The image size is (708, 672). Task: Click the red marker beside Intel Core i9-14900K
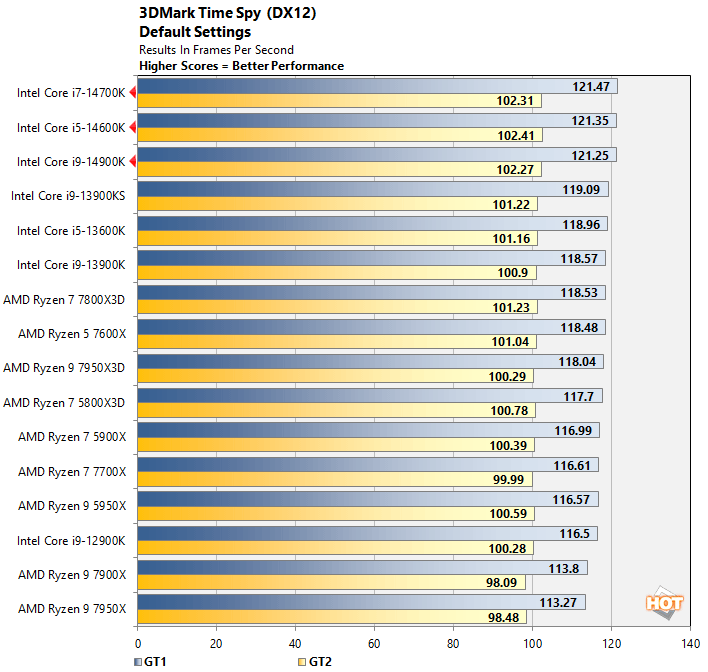(x=133, y=161)
